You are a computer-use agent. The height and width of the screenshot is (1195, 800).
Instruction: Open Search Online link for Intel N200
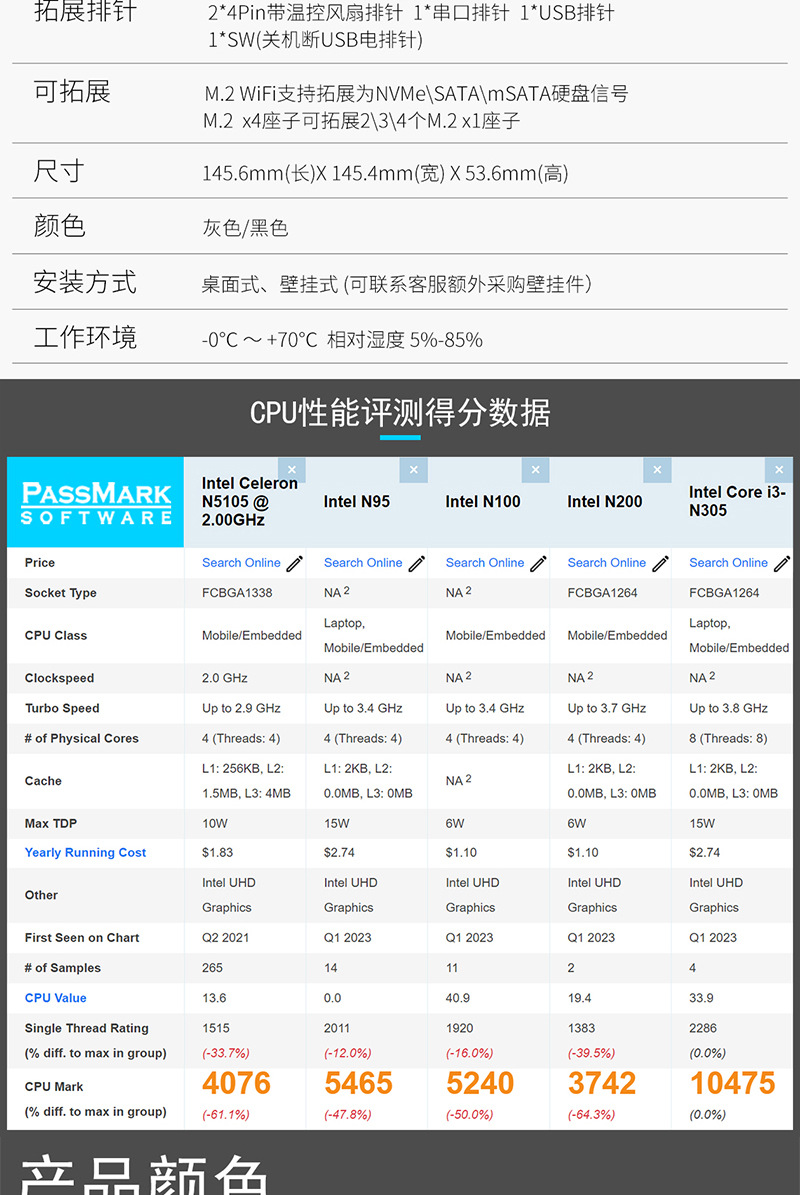tap(606, 562)
